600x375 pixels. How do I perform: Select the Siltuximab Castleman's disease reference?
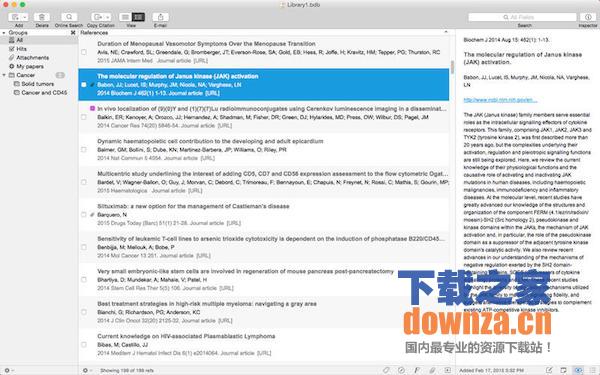point(264,215)
